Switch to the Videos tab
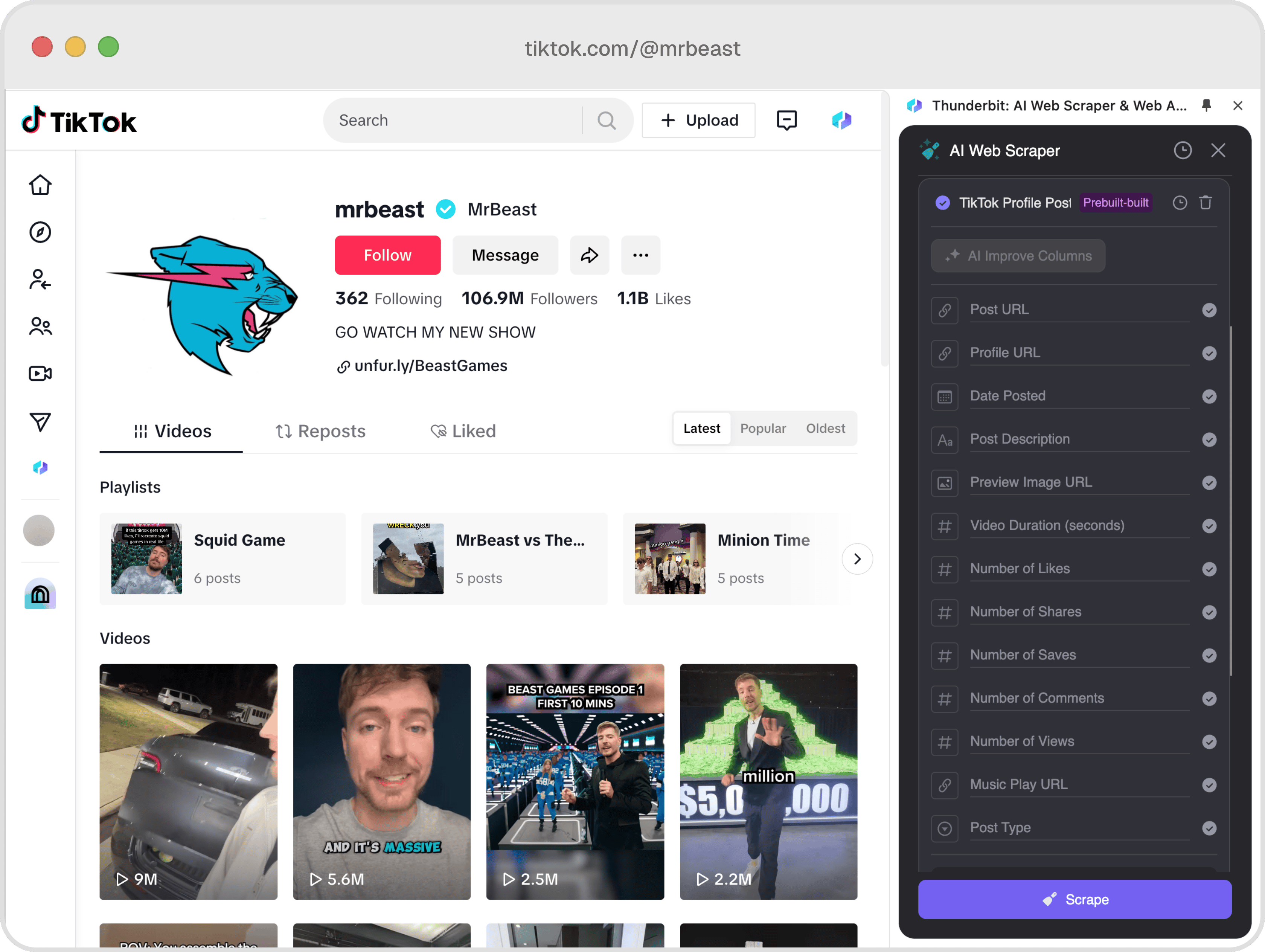 [172, 431]
